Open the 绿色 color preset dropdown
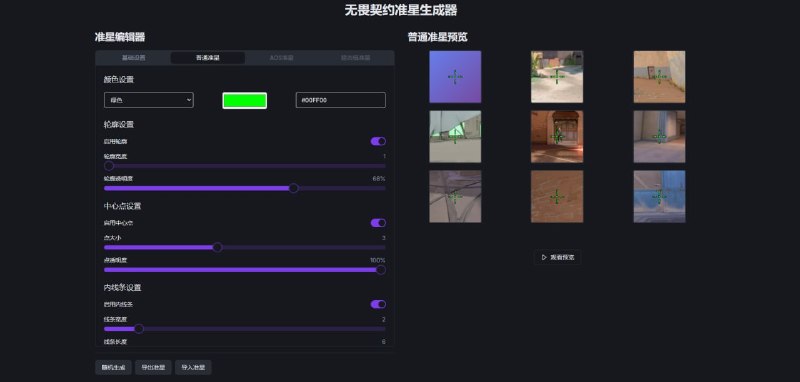Image resolution: width=800 pixels, height=382 pixels. pyautogui.click(x=148, y=100)
